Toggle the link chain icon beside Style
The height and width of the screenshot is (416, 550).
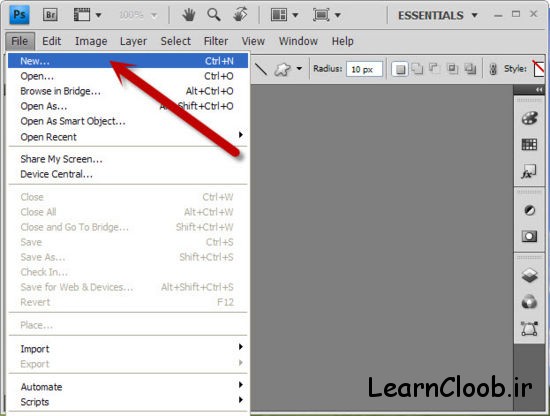pyautogui.click(x=493, y=69)
